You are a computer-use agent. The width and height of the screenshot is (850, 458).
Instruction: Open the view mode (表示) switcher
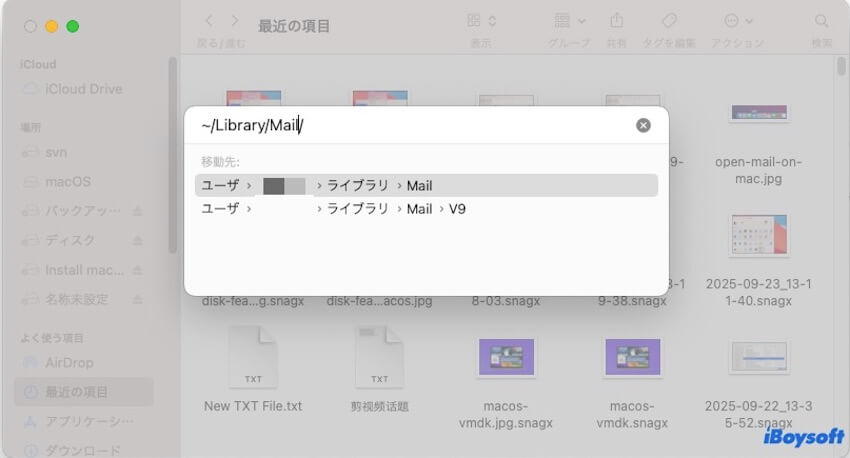tap(480, 21)
